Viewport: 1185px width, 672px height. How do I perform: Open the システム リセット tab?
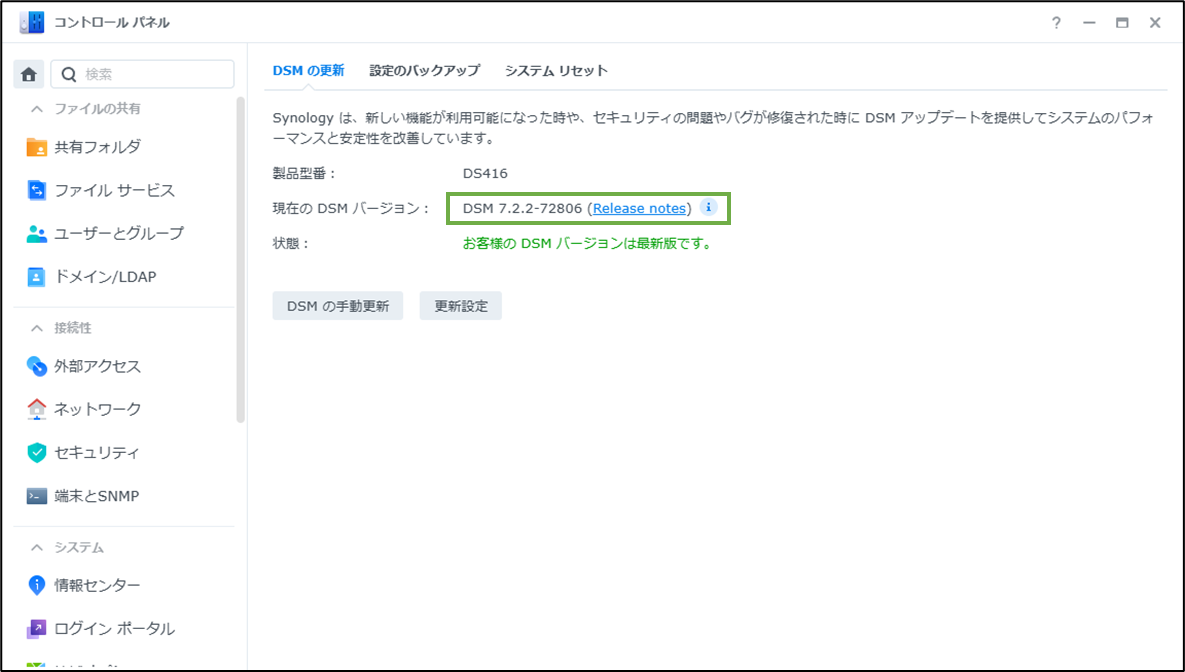tap(556, 70)
